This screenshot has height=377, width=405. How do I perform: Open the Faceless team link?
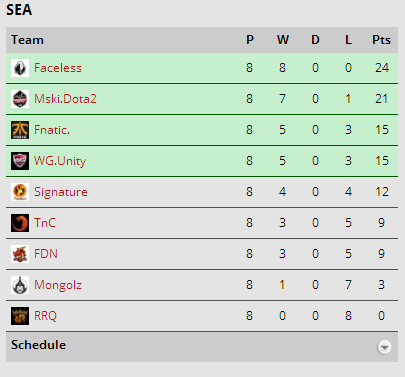point(58,68)
